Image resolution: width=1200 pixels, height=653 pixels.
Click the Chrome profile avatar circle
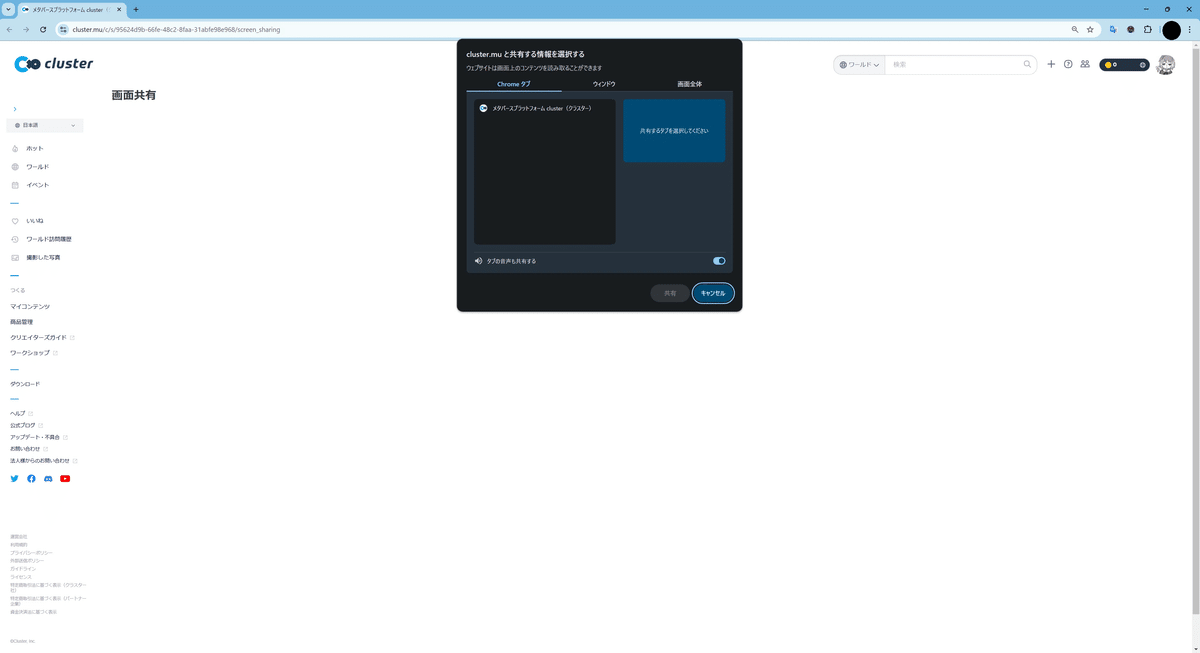coord(1171,30)
